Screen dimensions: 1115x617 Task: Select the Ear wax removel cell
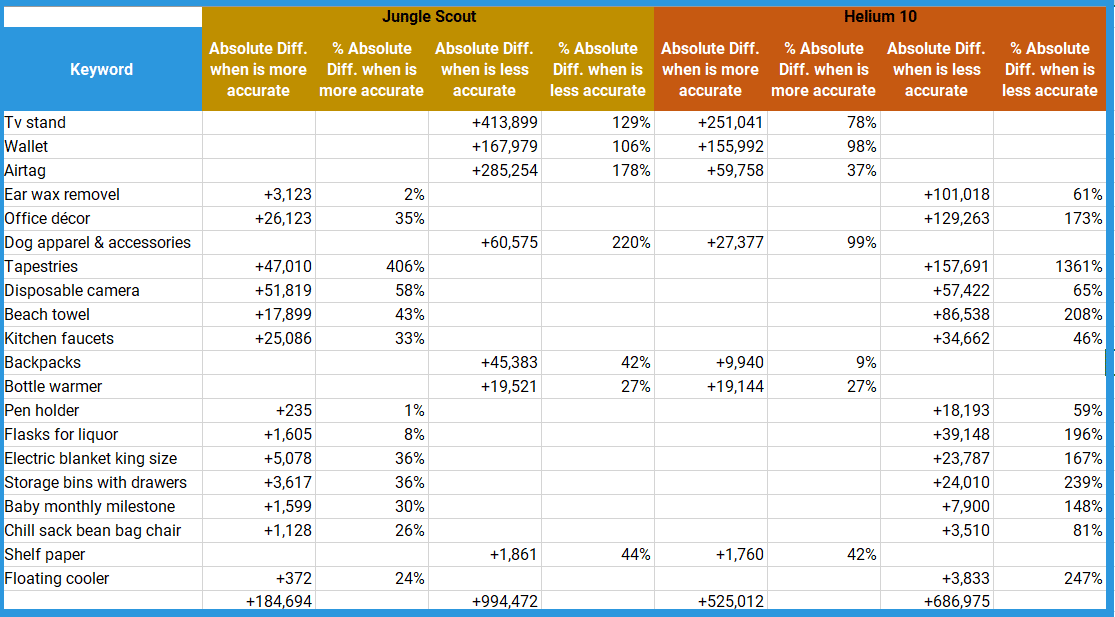click(x=102, y=195)
